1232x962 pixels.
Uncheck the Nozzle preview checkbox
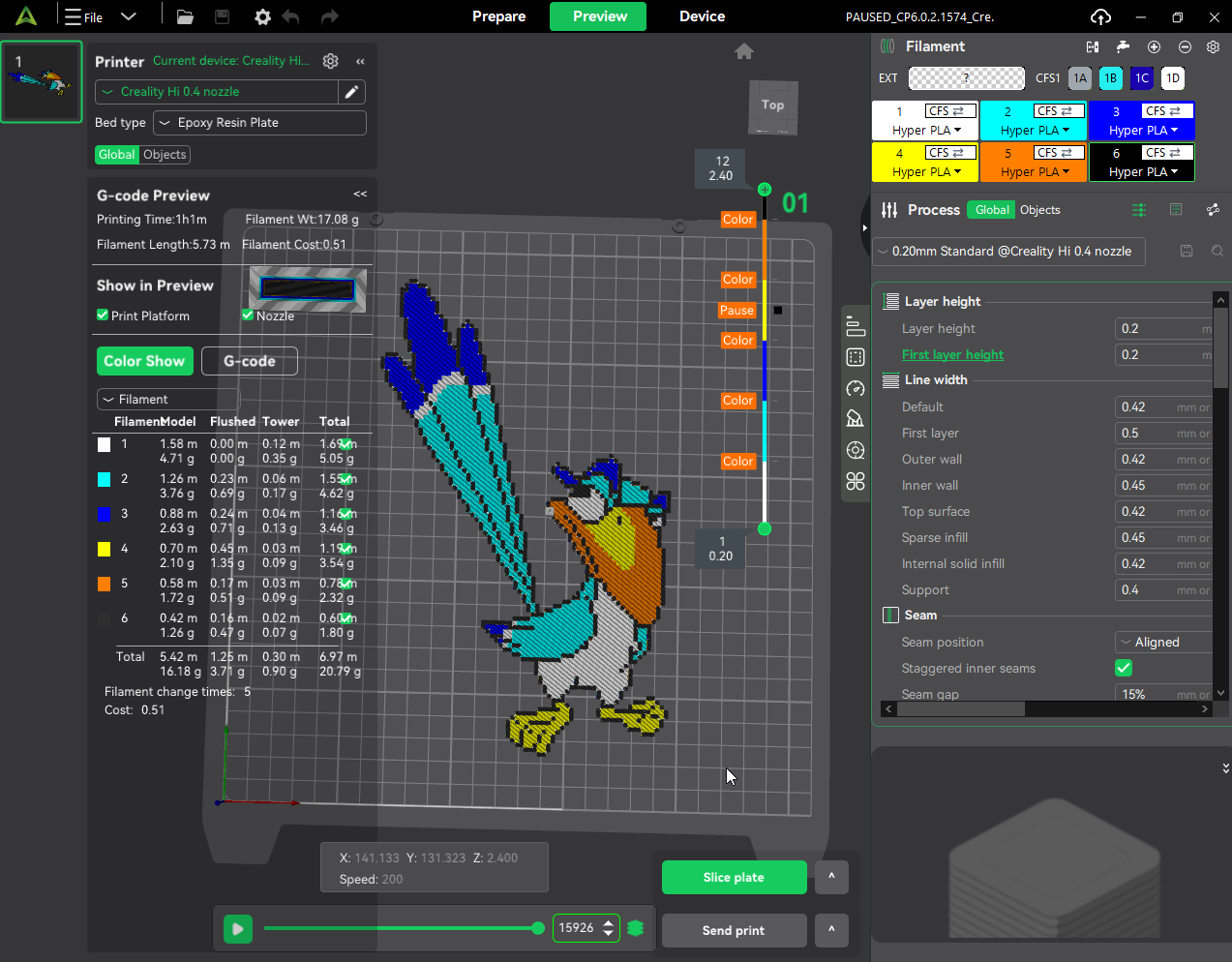point(248,316)
